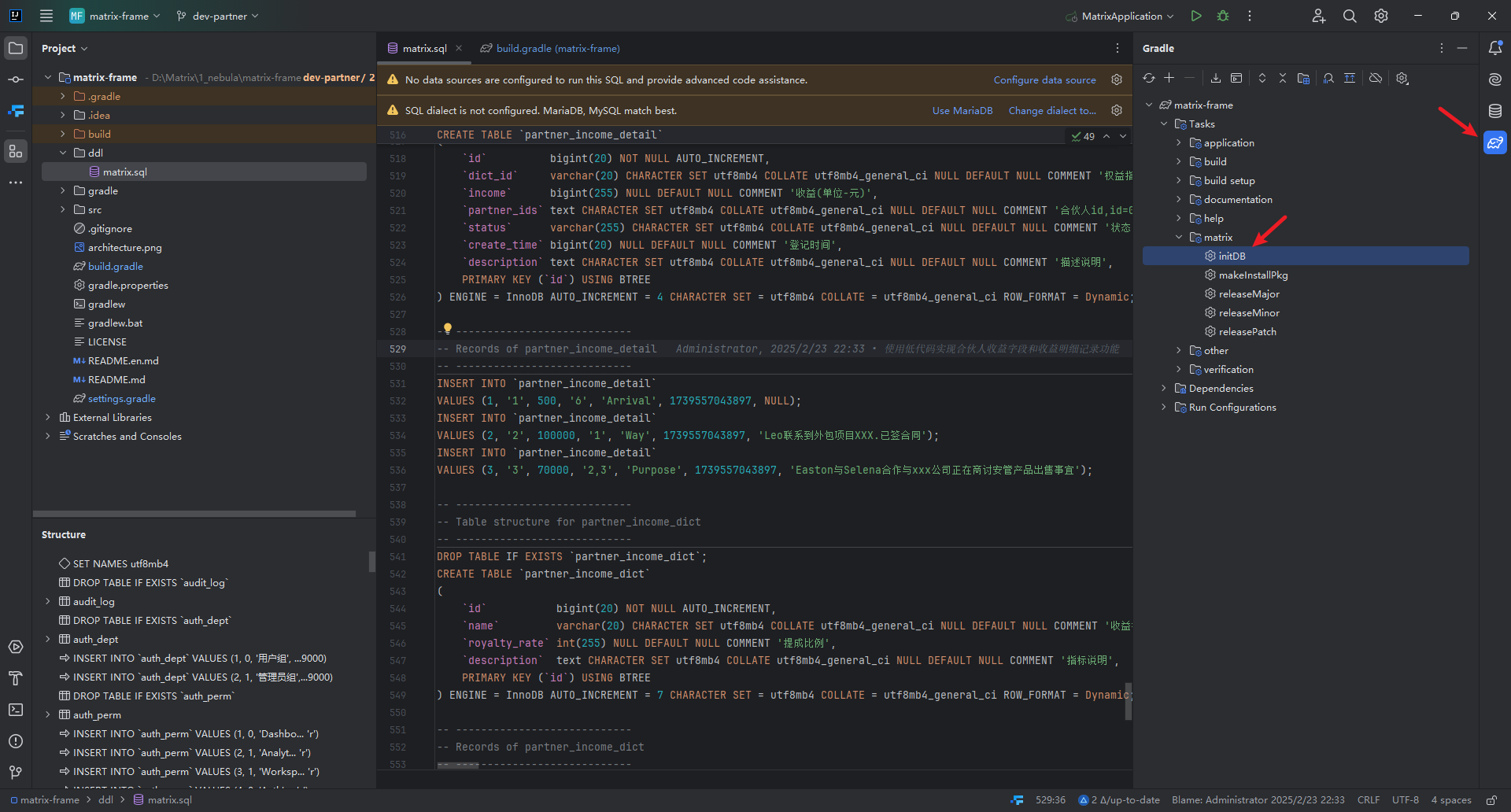This screenshot has height=812, width=1511.
Task: Switch to the build.gradle (matrix-frame) tab
Action: (x=557, y=48)
